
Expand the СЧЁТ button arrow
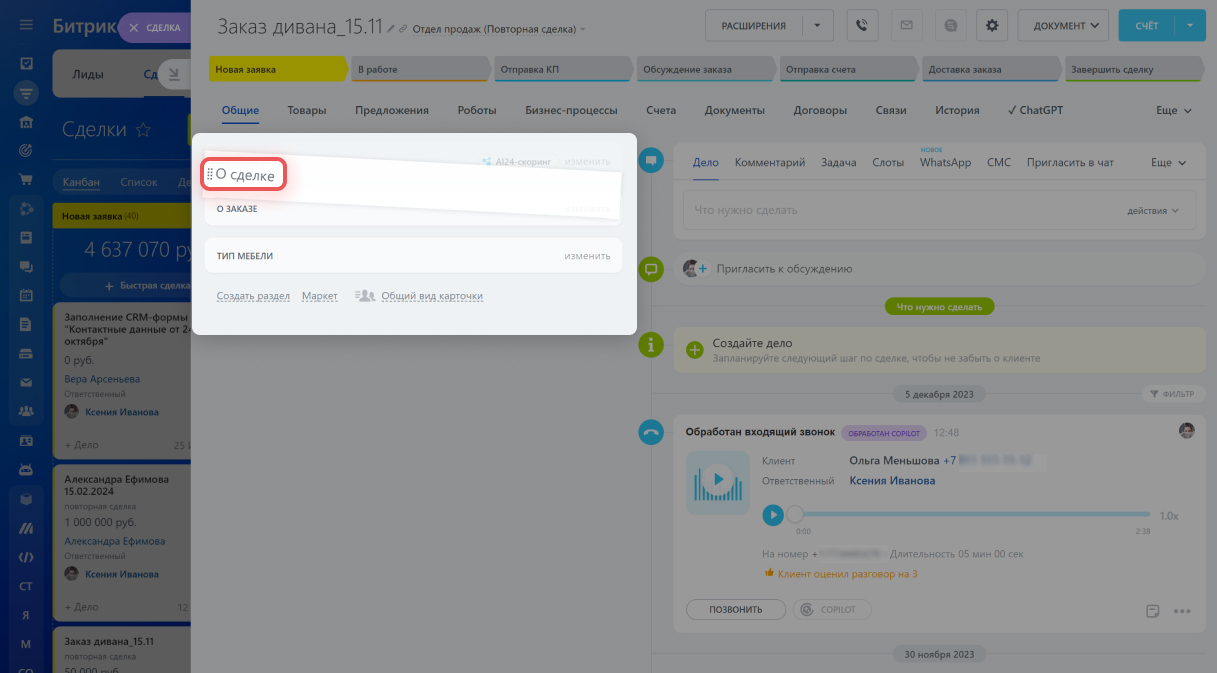pyautogui.click(x=1190, y=26)
